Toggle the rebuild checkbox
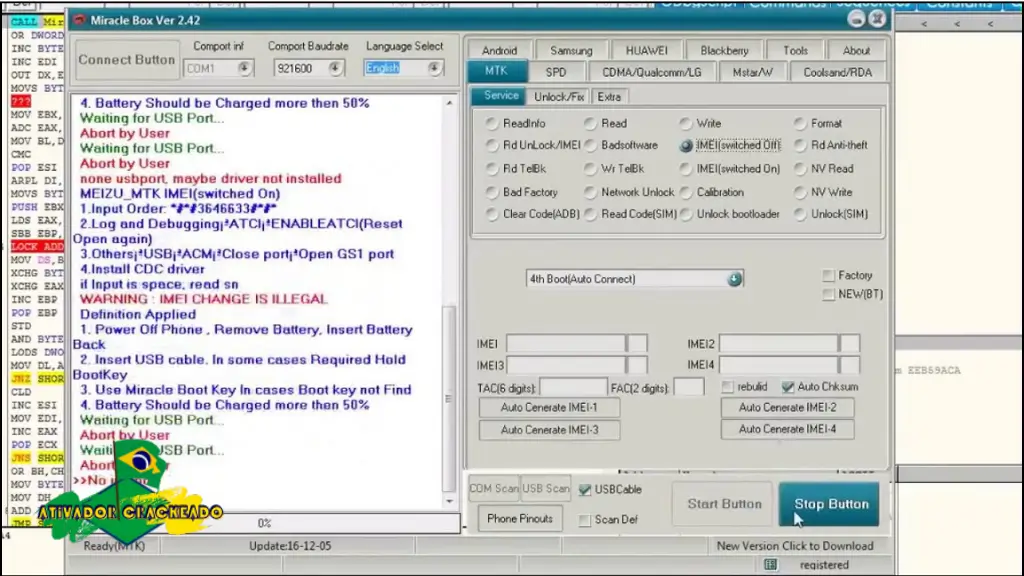This screenshot has height=576, width=1024. coord(728,387)
